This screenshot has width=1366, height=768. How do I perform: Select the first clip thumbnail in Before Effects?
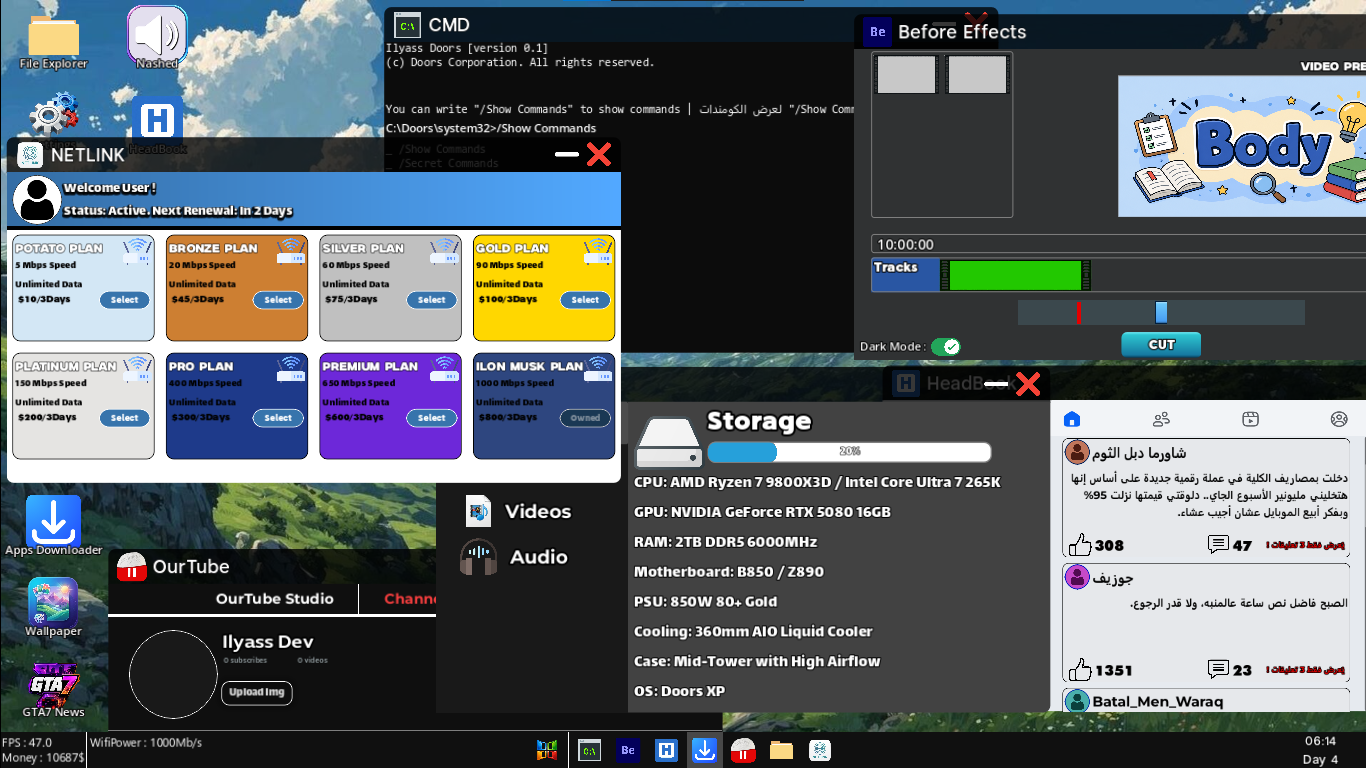tap(907, 75)
